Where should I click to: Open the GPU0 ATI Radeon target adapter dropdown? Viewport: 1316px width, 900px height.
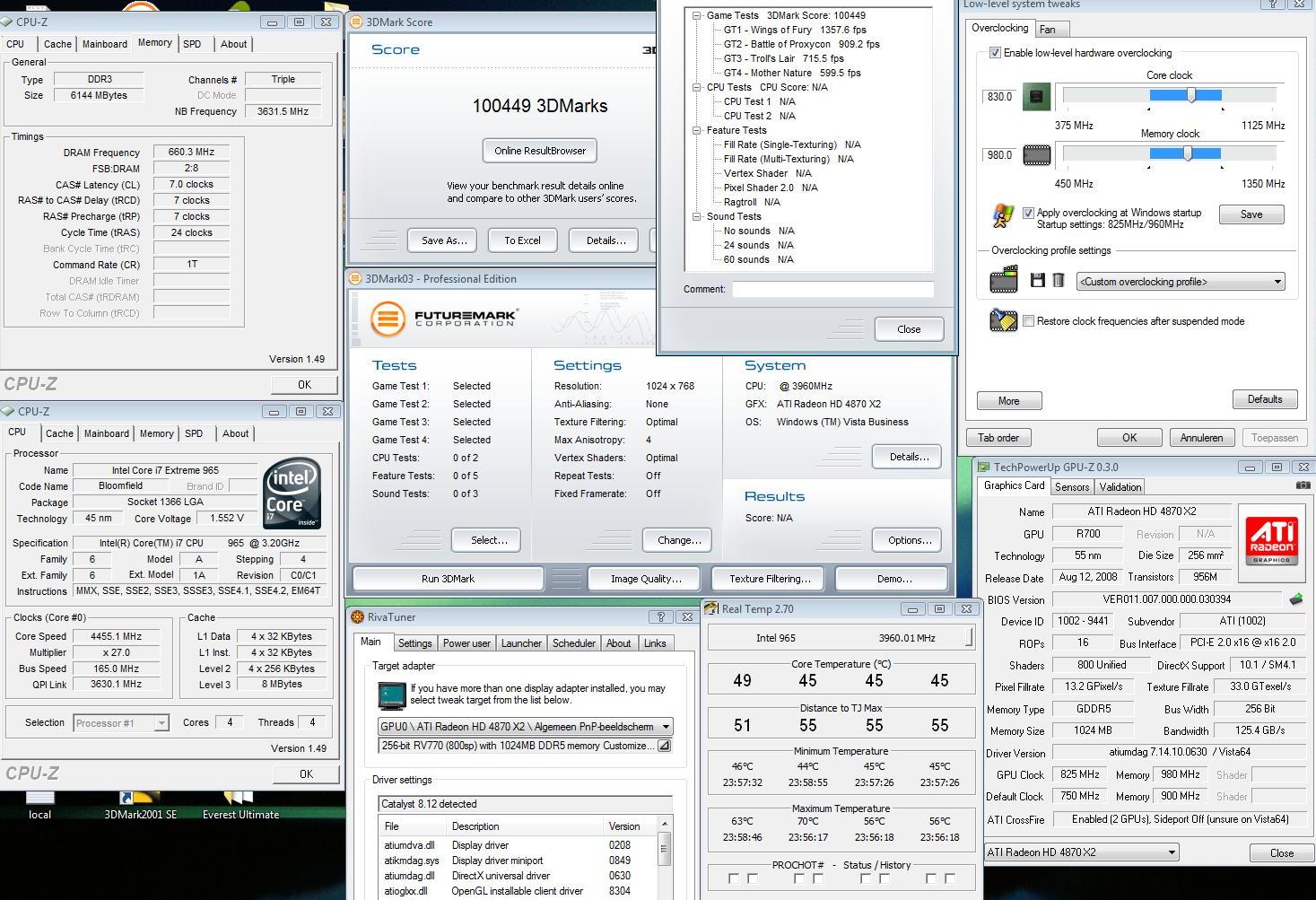[526, 727]
